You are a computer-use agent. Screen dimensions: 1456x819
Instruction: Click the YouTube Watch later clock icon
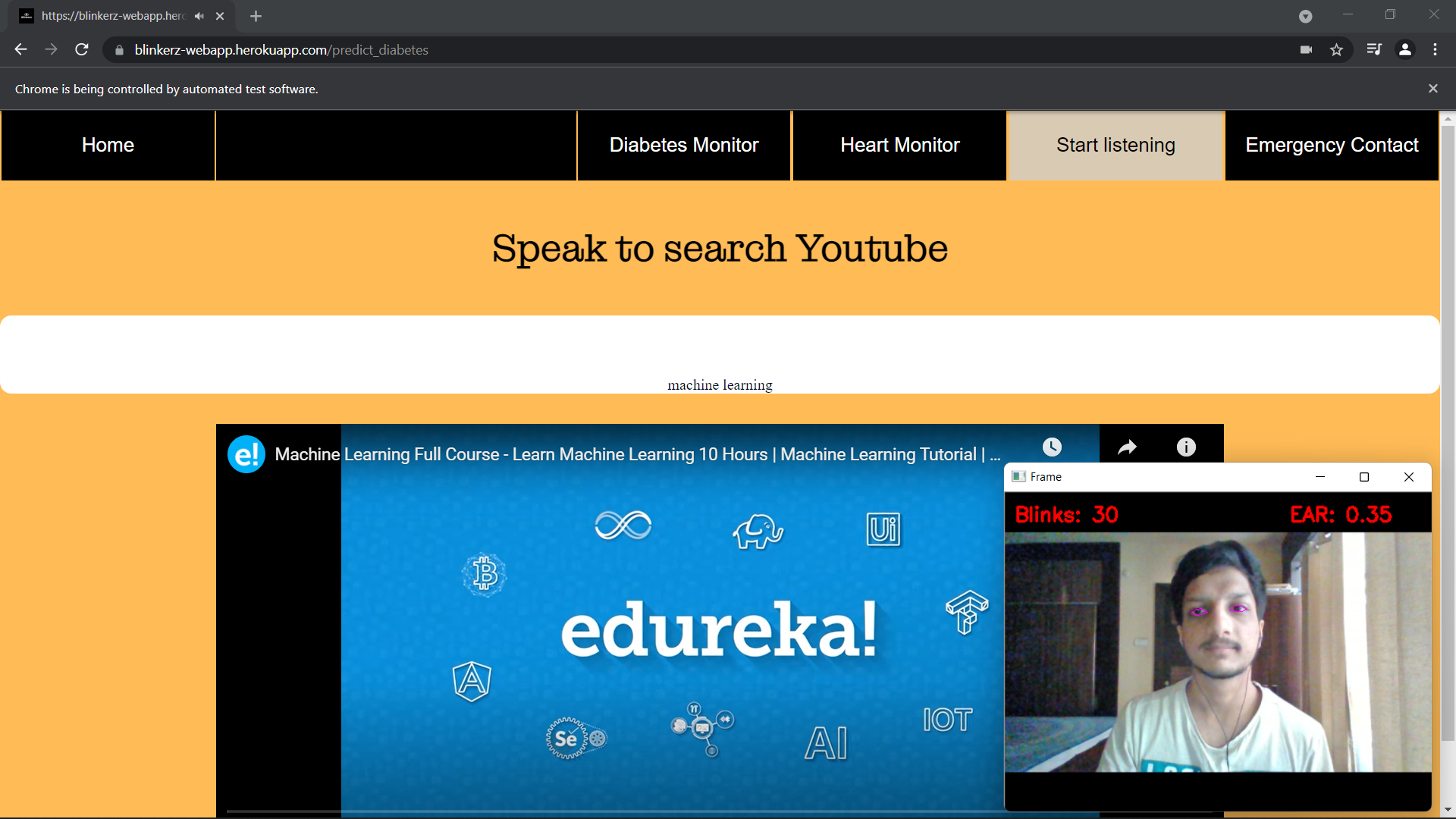1052,447
